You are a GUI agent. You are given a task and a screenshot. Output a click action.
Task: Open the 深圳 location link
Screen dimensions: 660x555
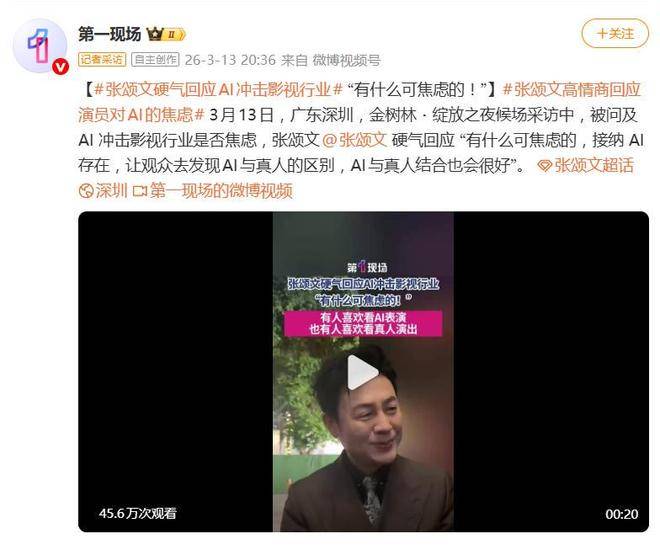pos(112,191)
